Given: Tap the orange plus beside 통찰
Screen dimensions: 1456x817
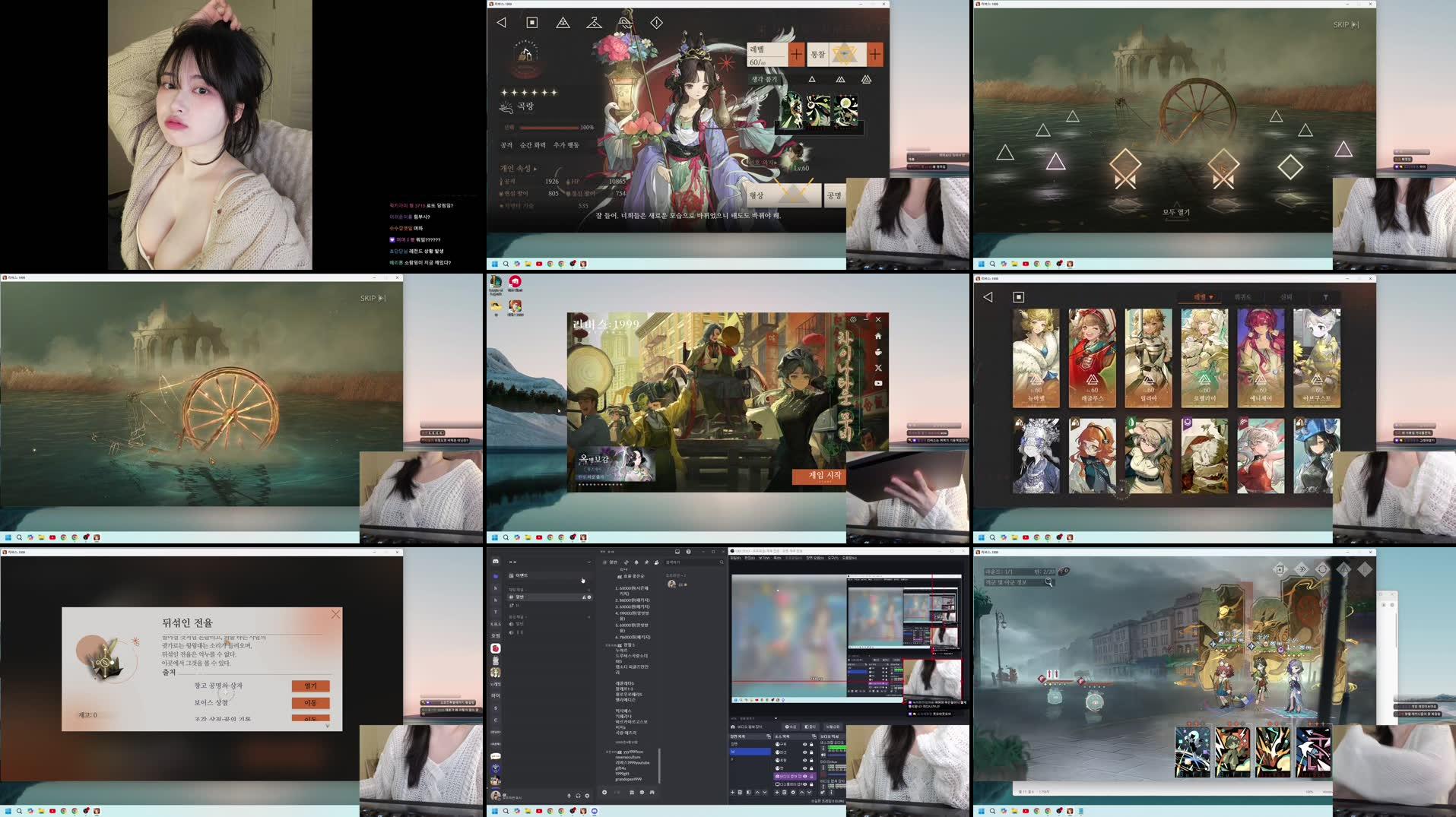Looking at the screenshot, I should (875, 54).
